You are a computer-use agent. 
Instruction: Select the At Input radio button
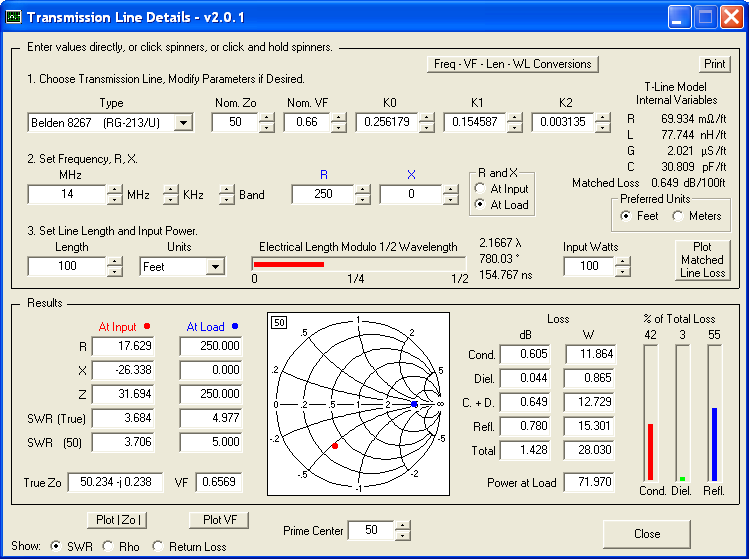(481, 189)
